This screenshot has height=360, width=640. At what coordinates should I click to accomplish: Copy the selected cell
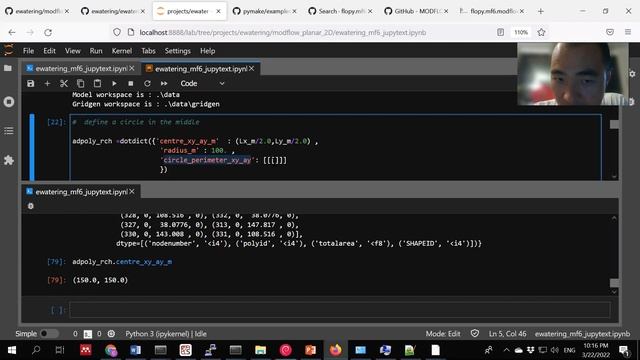tap(80, 83)
